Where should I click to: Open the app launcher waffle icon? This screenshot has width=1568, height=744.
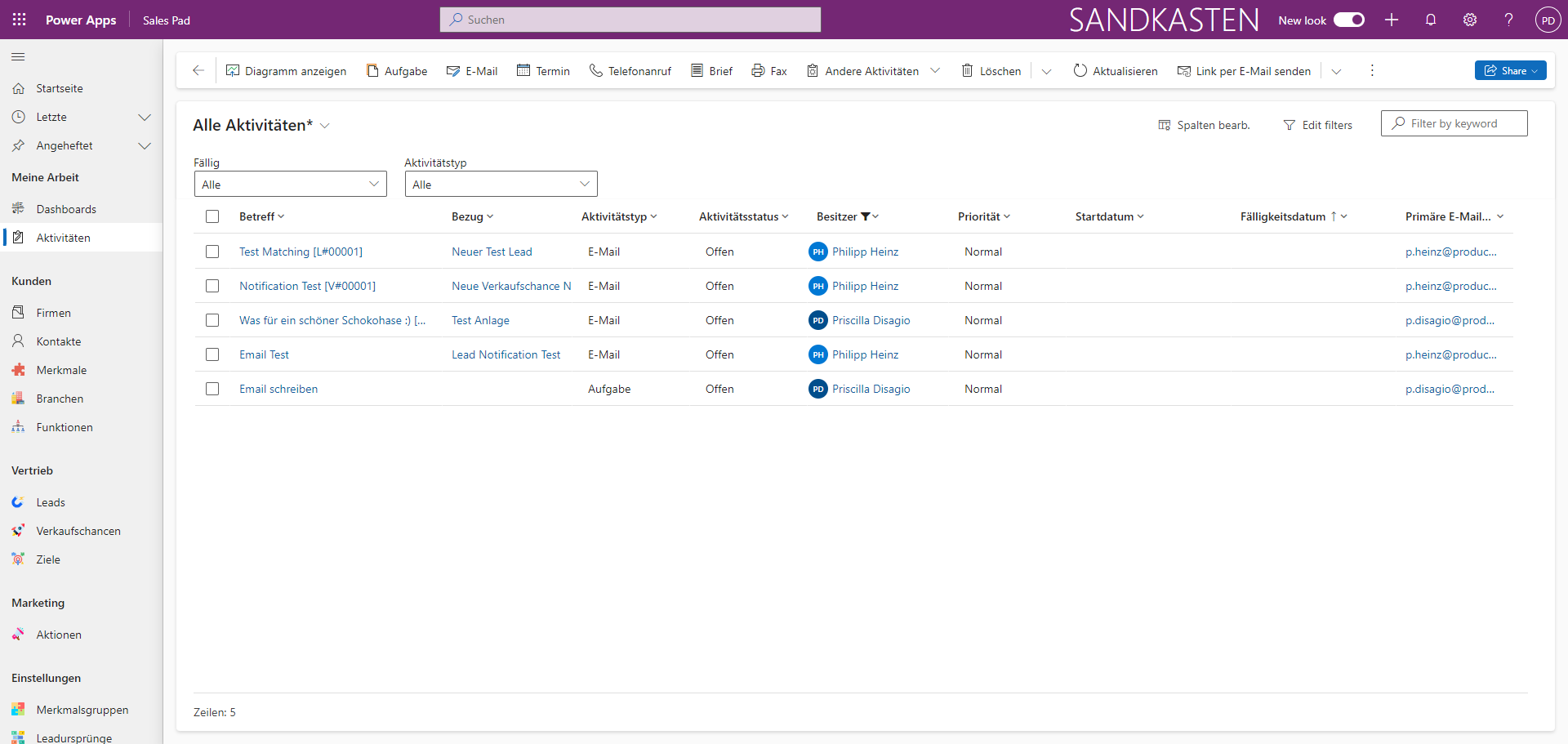20,20
